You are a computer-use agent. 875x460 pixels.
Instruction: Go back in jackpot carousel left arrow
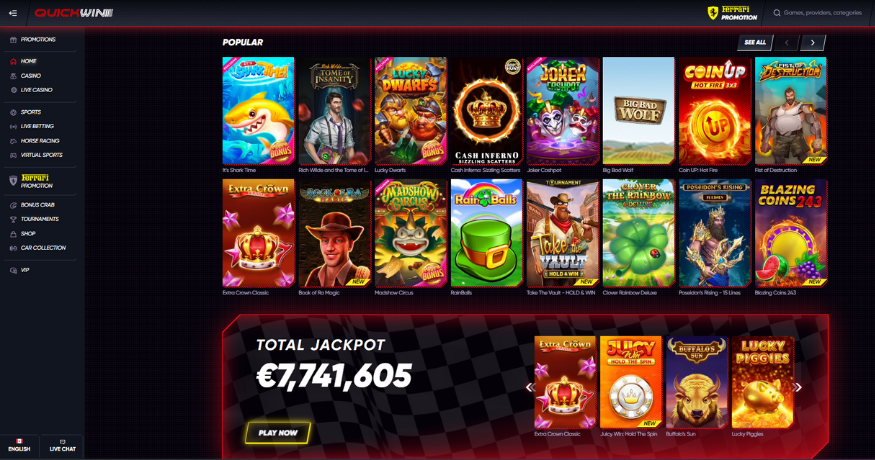[529, 387]
